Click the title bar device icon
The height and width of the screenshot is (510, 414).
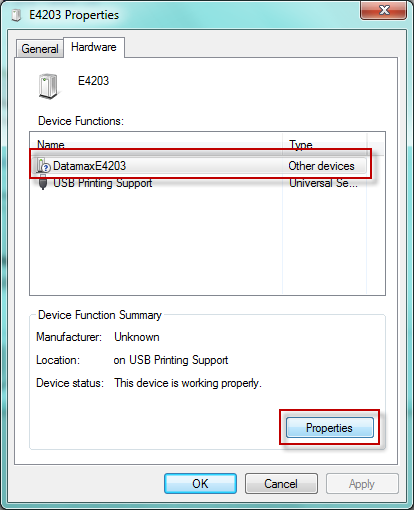tap(16, 15)
